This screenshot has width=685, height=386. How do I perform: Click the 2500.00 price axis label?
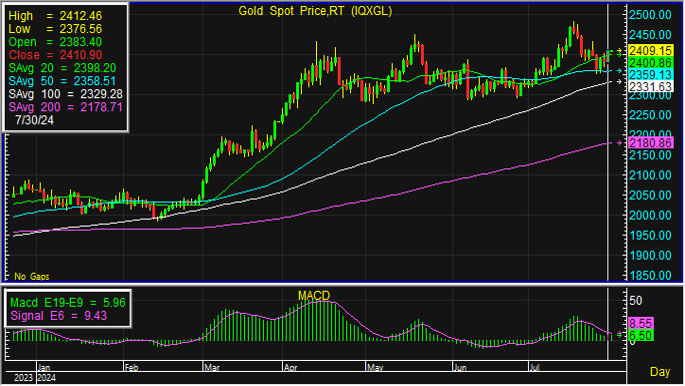click(650, 15)
